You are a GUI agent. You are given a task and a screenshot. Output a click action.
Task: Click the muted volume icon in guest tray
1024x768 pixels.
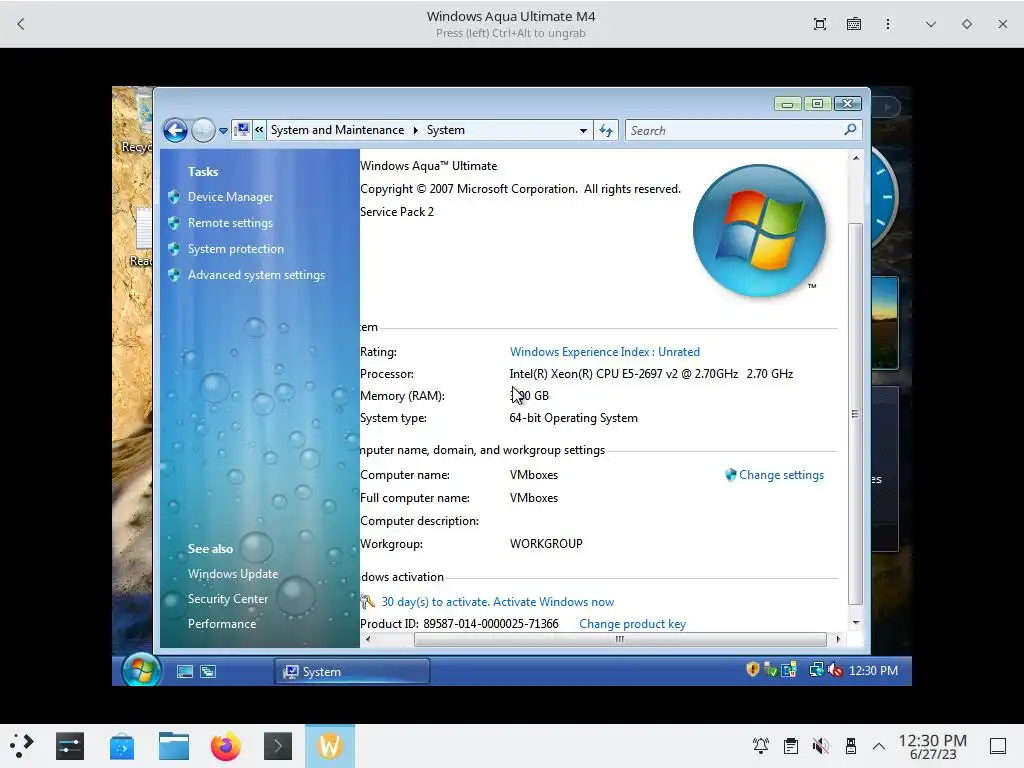pyautogui.click(x=835, y=669)
